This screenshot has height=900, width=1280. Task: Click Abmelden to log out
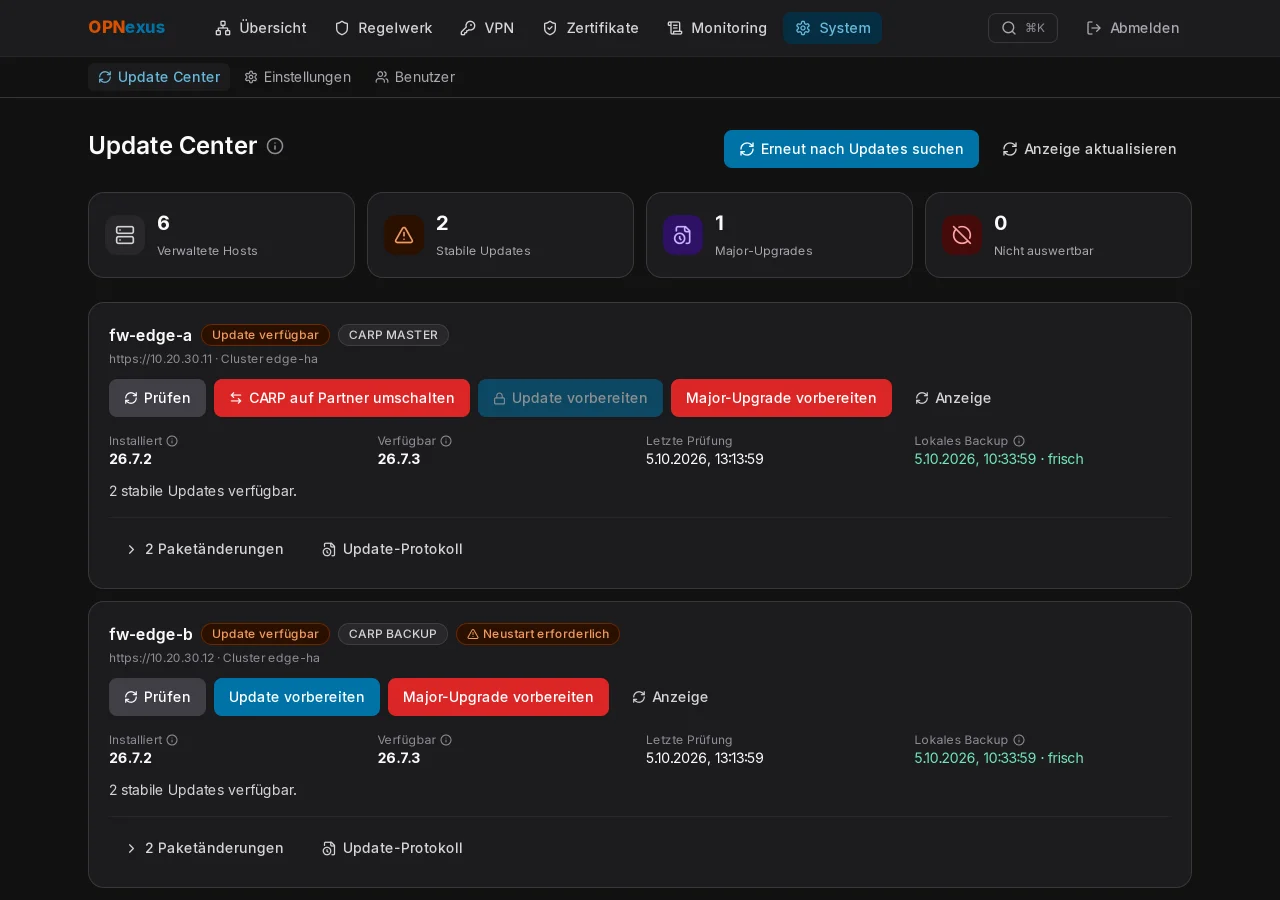pos(1133,28)
